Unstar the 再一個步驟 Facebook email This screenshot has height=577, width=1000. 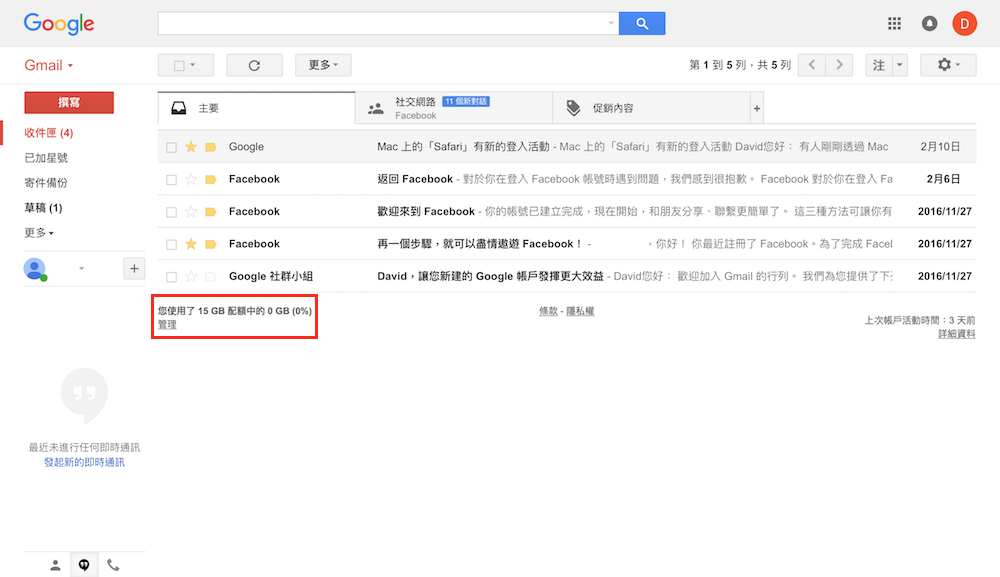[x=191, y=244]
